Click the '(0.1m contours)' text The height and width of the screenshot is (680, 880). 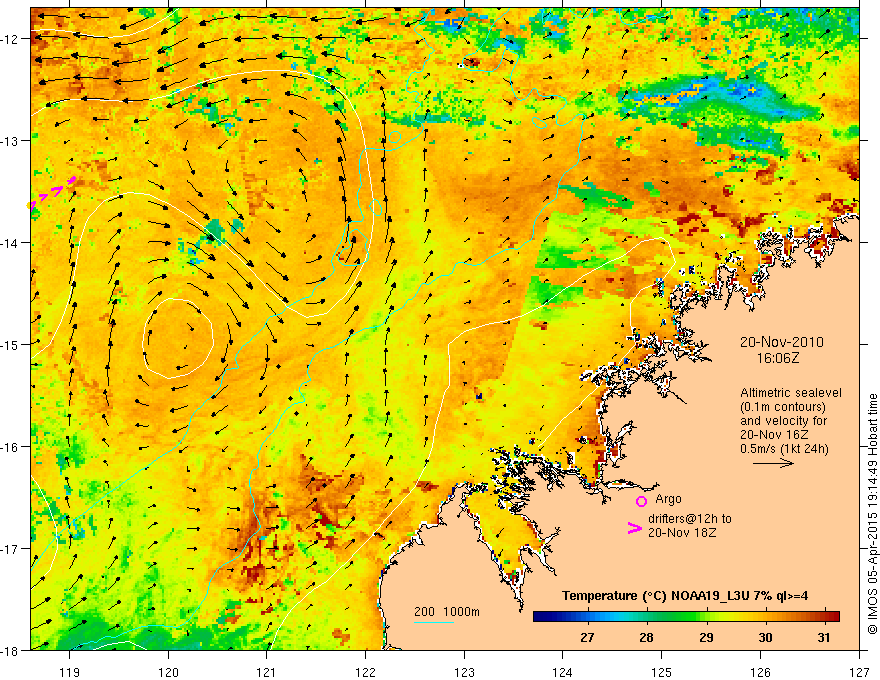coord(783,407)
